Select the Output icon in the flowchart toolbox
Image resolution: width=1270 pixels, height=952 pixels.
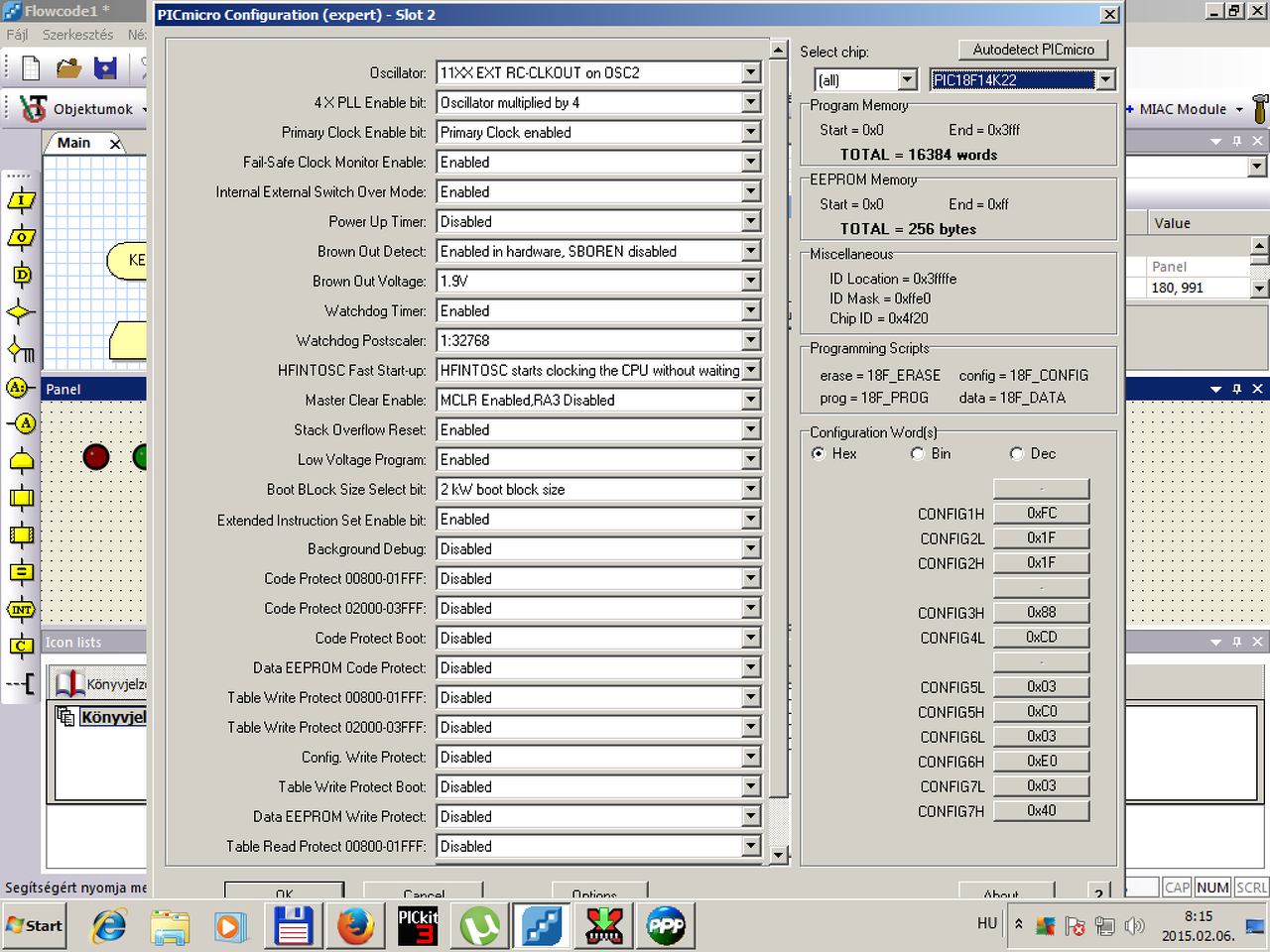[x=21, y=237]
